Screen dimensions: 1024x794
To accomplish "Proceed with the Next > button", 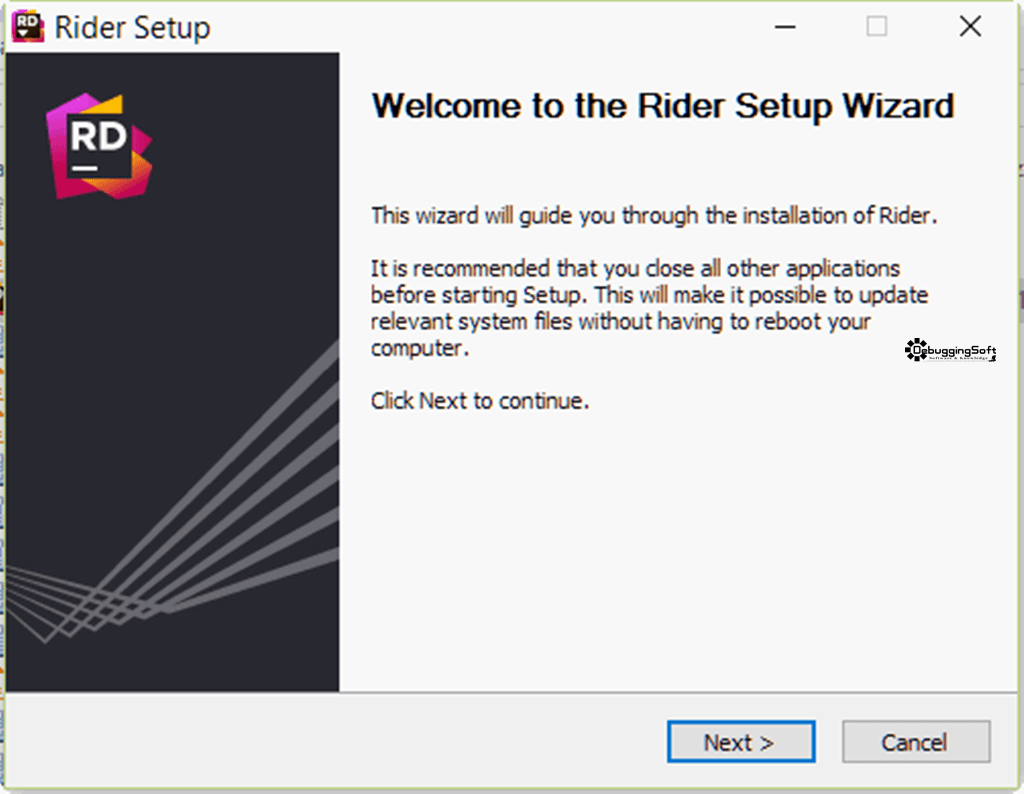I will pos(741,742).
